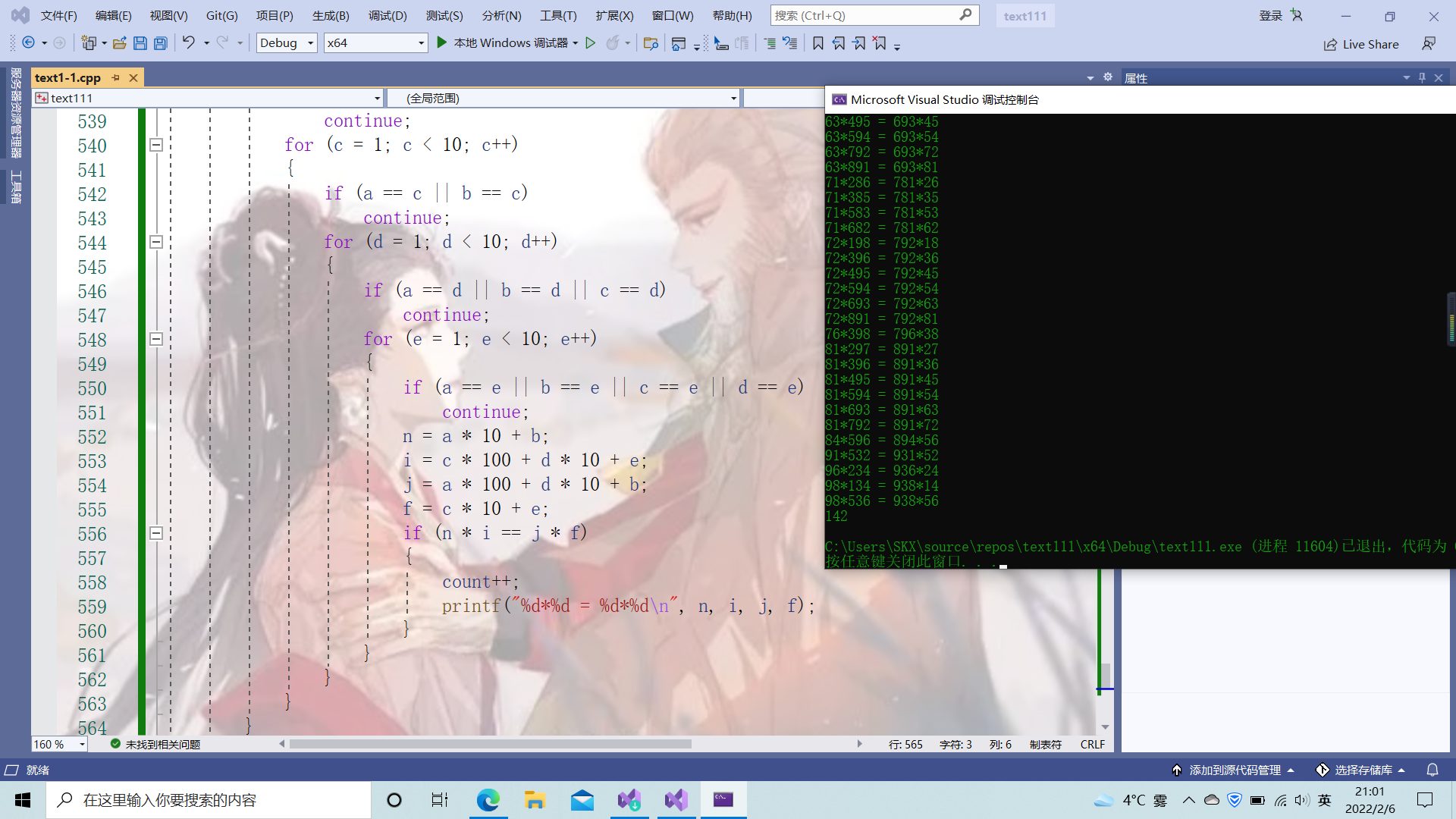Collapse the for loop at line 540

coord(156,145)
